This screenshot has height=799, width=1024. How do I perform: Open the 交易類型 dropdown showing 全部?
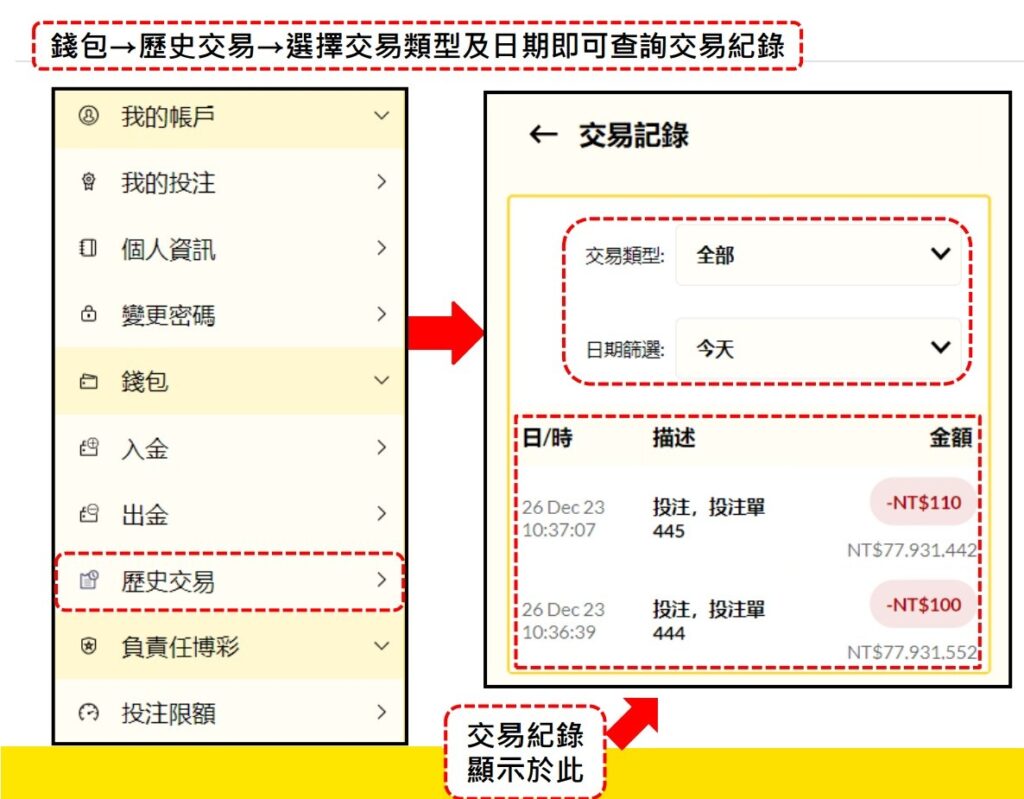[x=818, y=255]
